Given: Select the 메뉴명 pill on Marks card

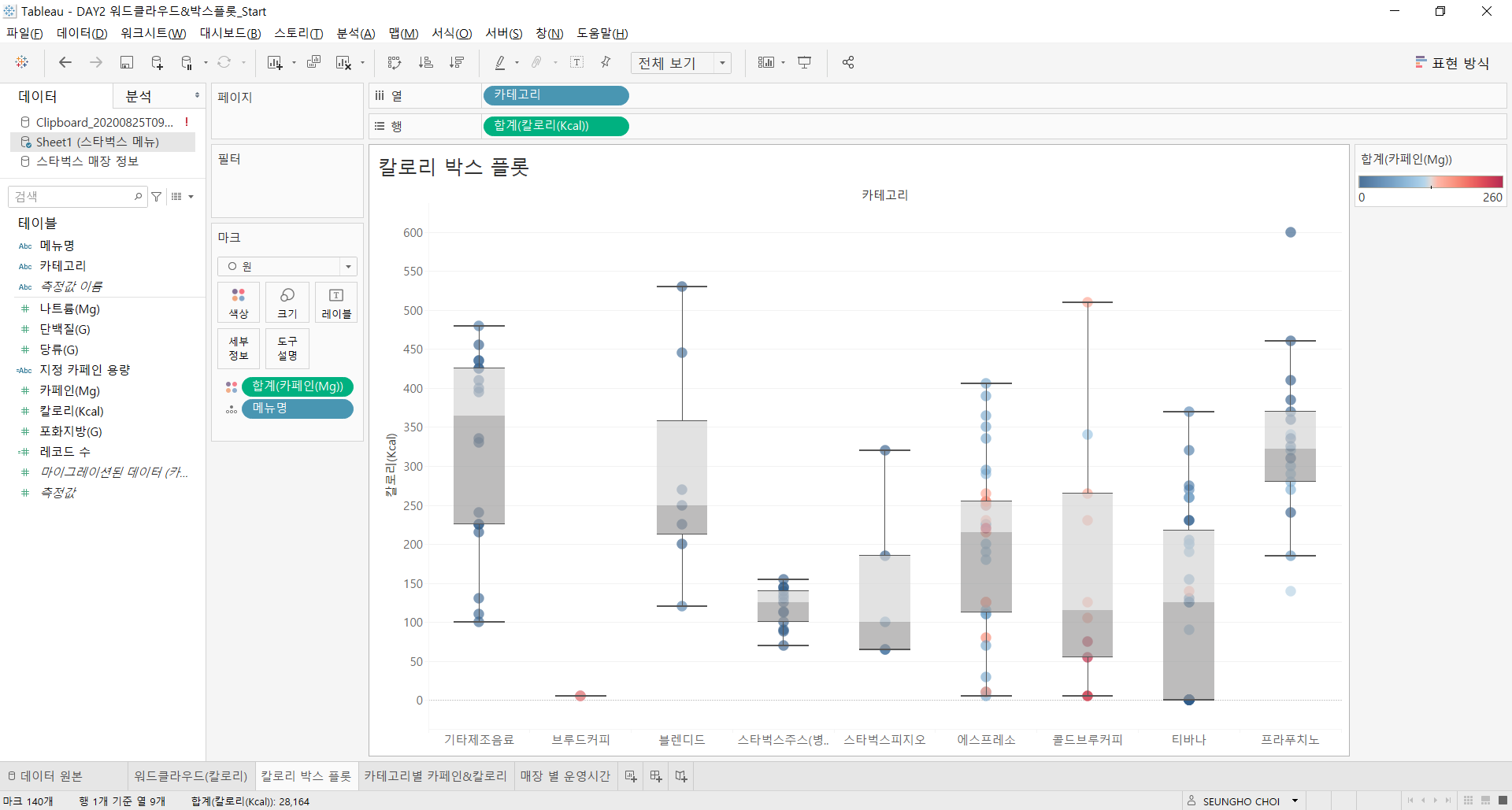Looking at the screenshot, I should pos(298,409).
